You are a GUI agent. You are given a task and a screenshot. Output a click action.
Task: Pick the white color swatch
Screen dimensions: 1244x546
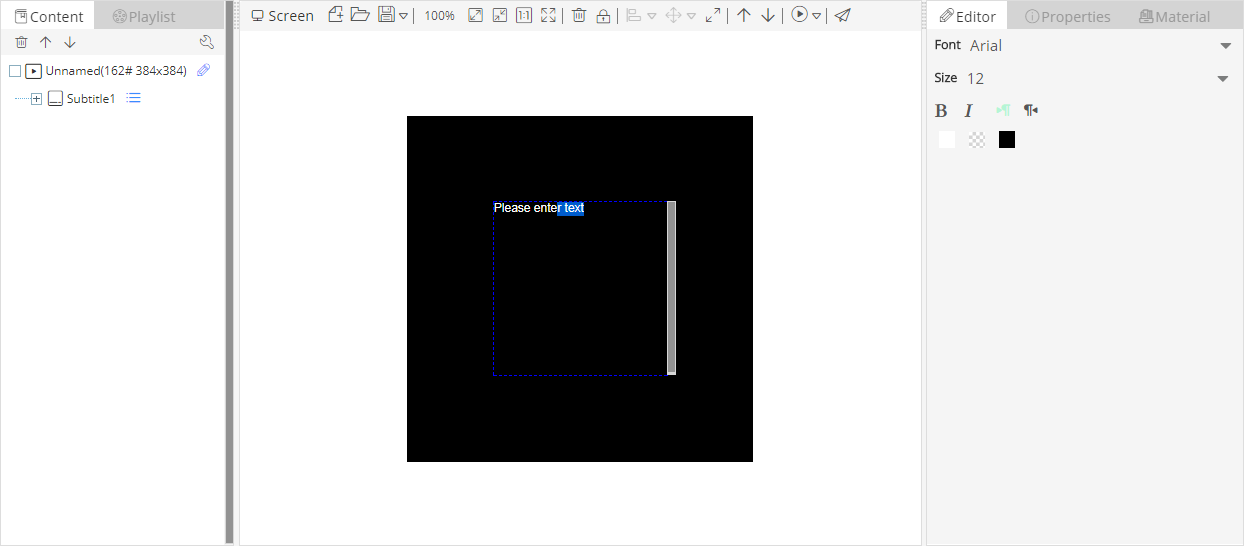click(947, 140)
